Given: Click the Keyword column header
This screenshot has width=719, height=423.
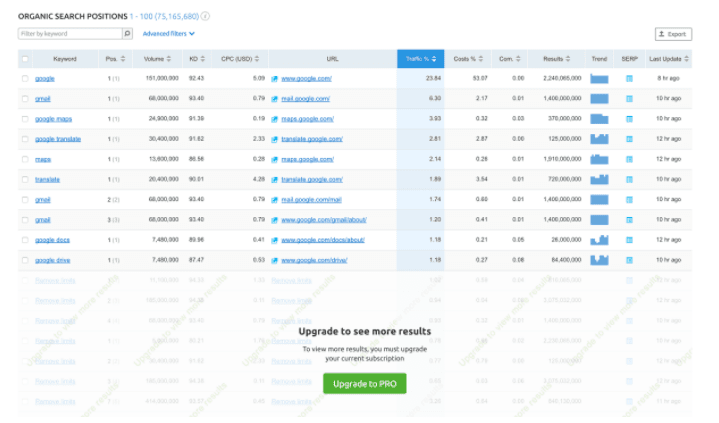Looking at the screenshot, I should click(x=65, y=59).
